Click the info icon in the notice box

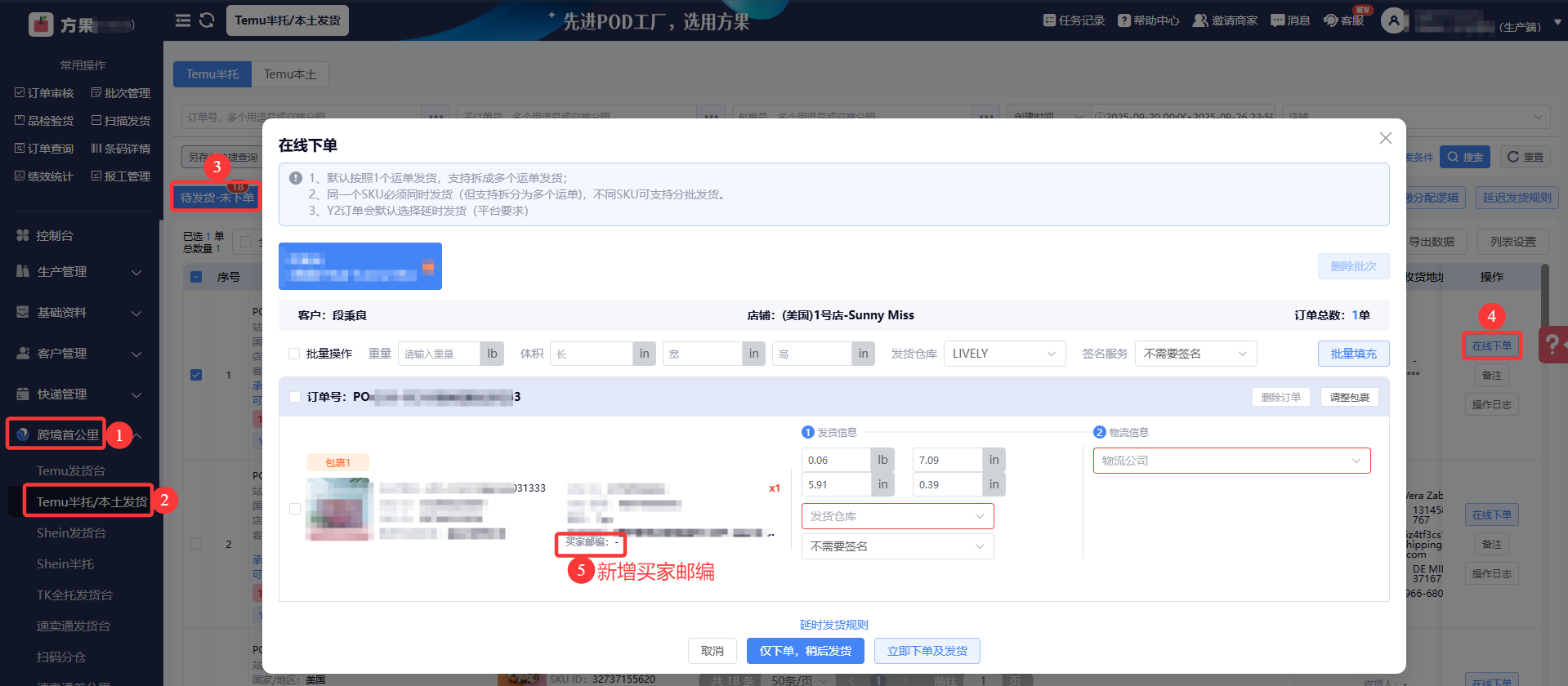296,177
